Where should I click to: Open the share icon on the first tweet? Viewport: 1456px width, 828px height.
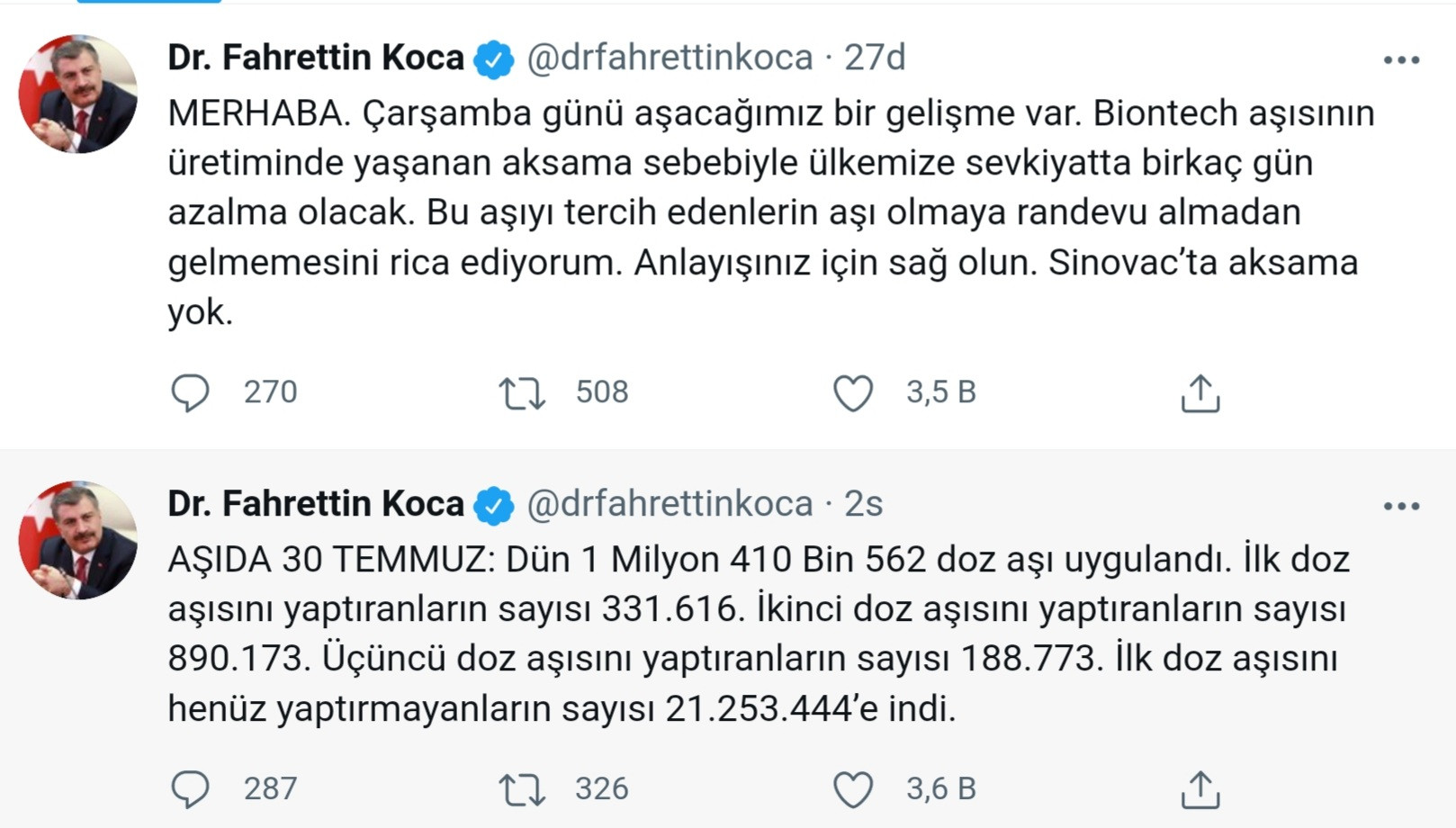pyautogui.click(x=1200, y=391)
